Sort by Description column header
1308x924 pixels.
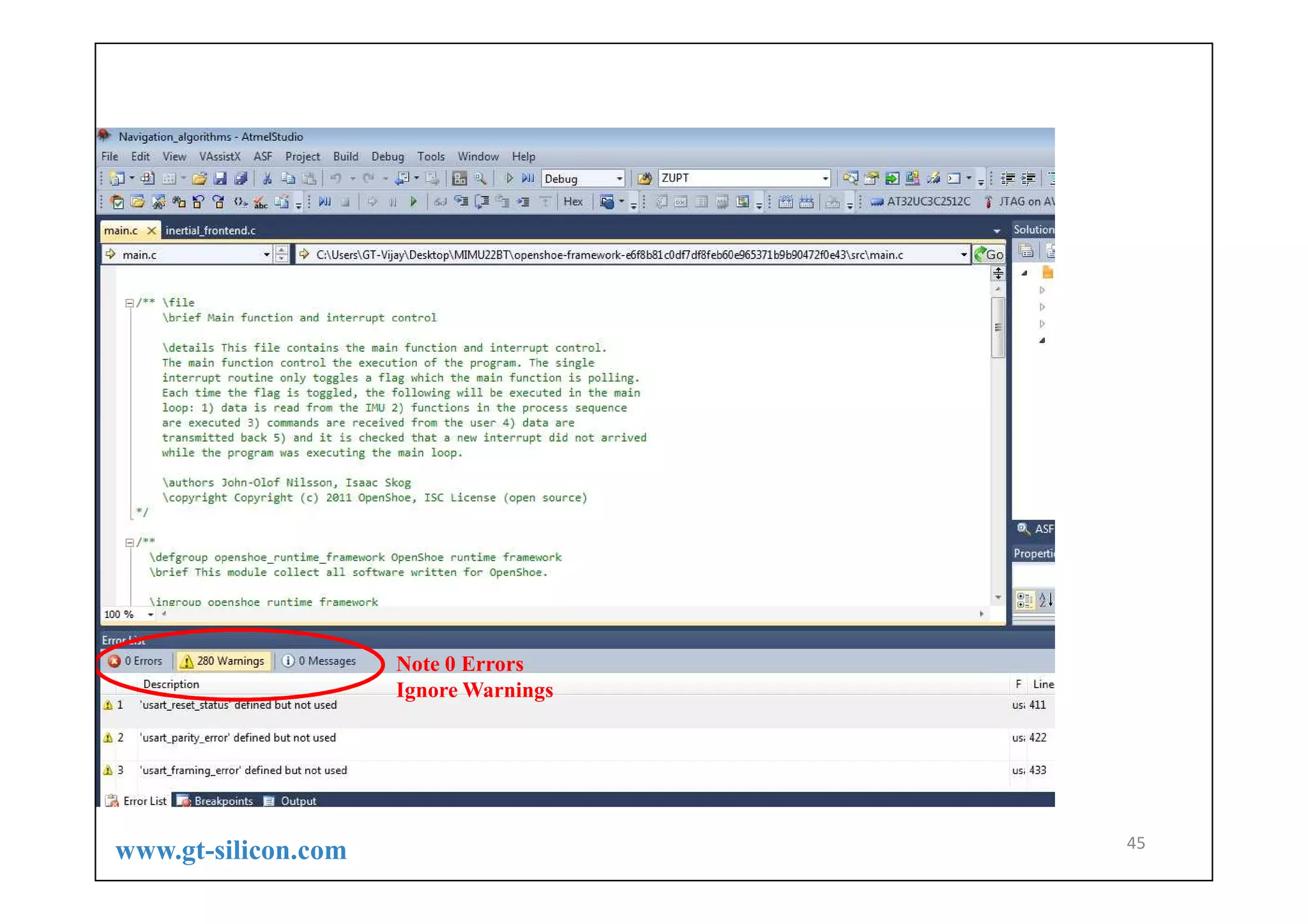[x=171, y=684]
